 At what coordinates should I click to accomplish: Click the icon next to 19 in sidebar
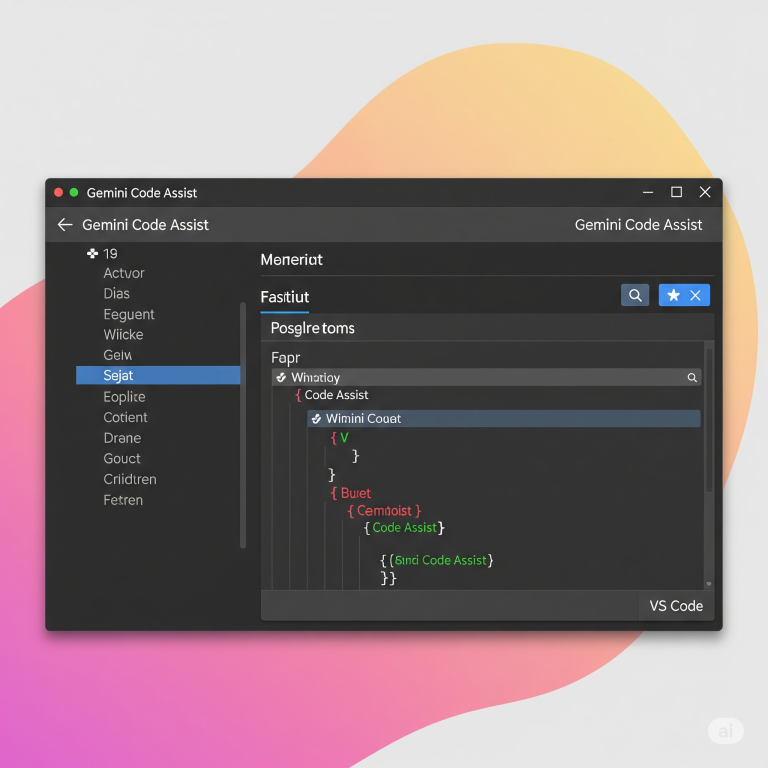point(93,254)
